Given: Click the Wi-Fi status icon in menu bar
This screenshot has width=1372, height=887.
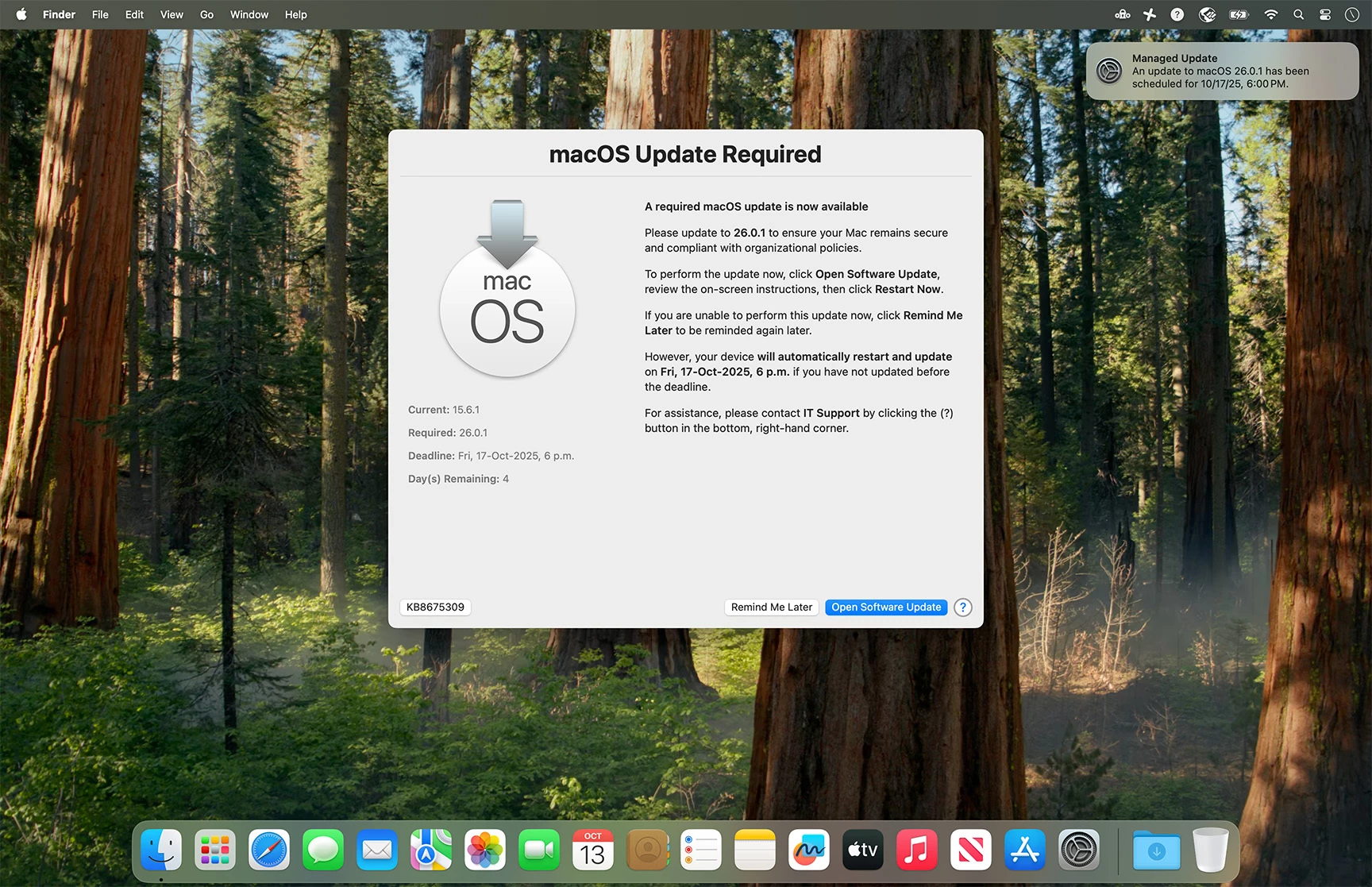Looking at the screenshot, I should (x=1271, y=14).
